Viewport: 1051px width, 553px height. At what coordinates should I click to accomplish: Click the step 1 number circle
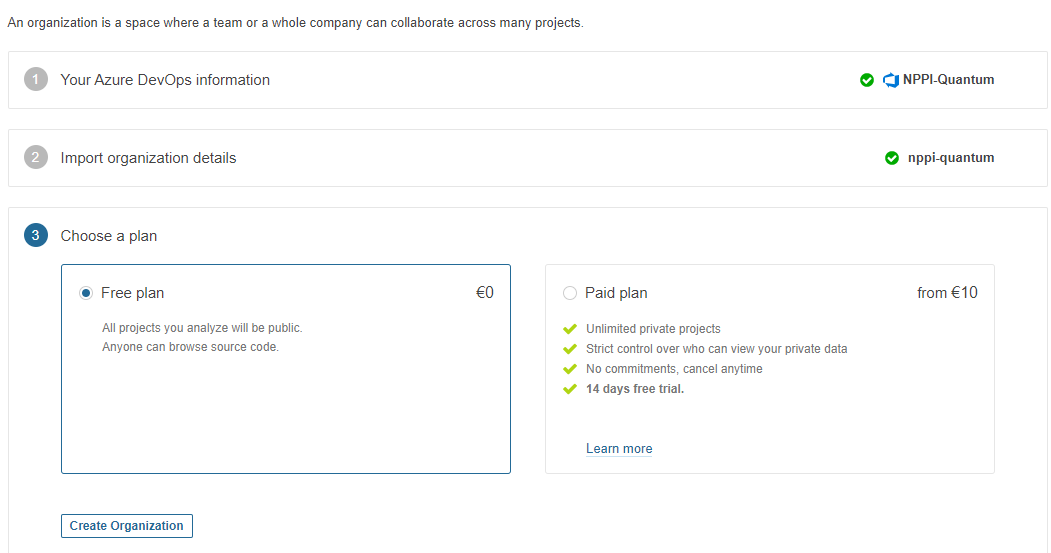click(x=36, y=79)
